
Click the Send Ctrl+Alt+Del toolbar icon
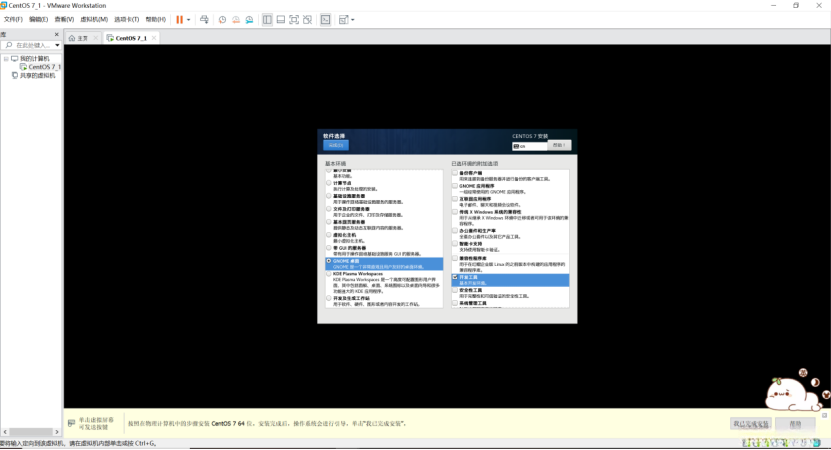(204, 20)
